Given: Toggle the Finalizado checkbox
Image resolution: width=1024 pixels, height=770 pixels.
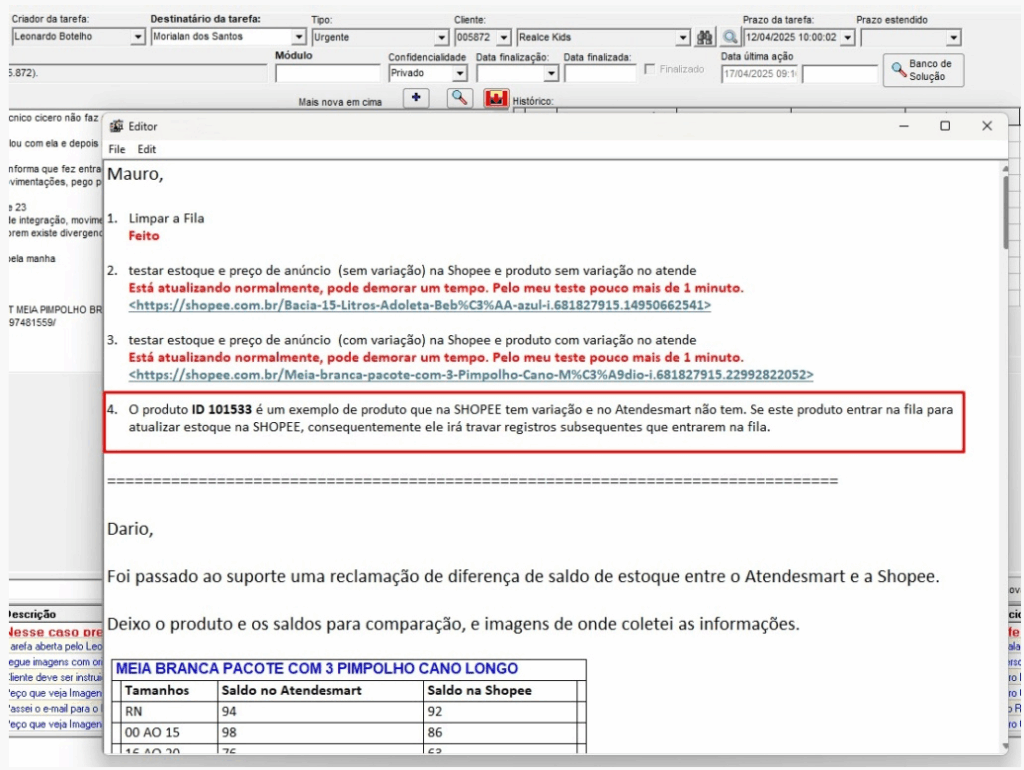Looking at the screenshot, I should pyautogui.click(x=650, y=69).
